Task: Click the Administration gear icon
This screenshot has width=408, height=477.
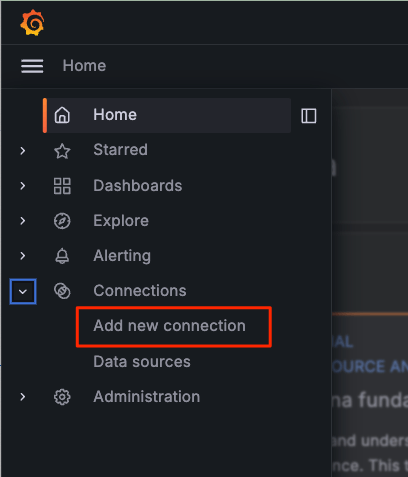Action: pyautogui.click(x=62, y=397)
